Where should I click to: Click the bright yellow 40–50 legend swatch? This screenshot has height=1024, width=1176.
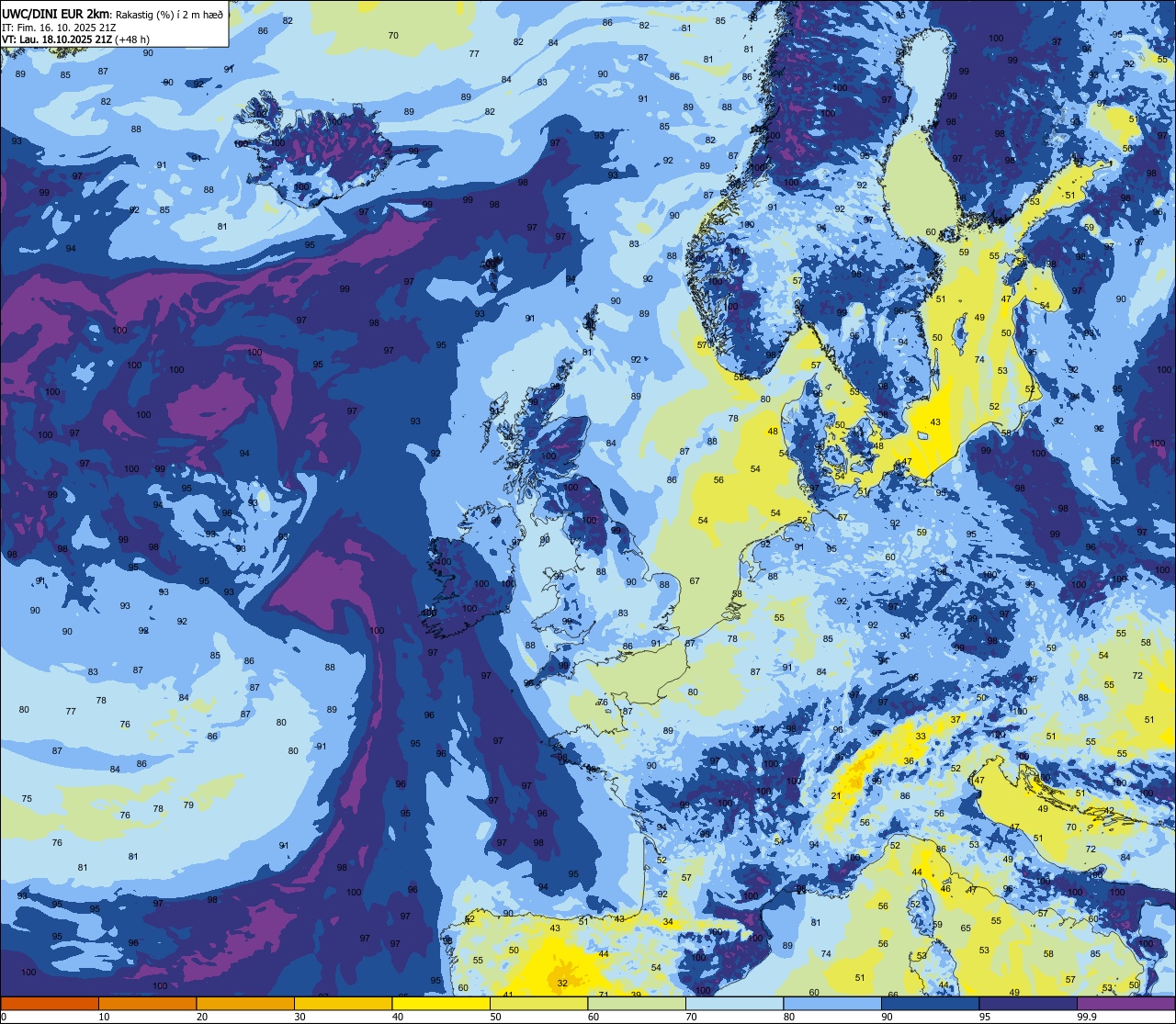pos(440,1003)
